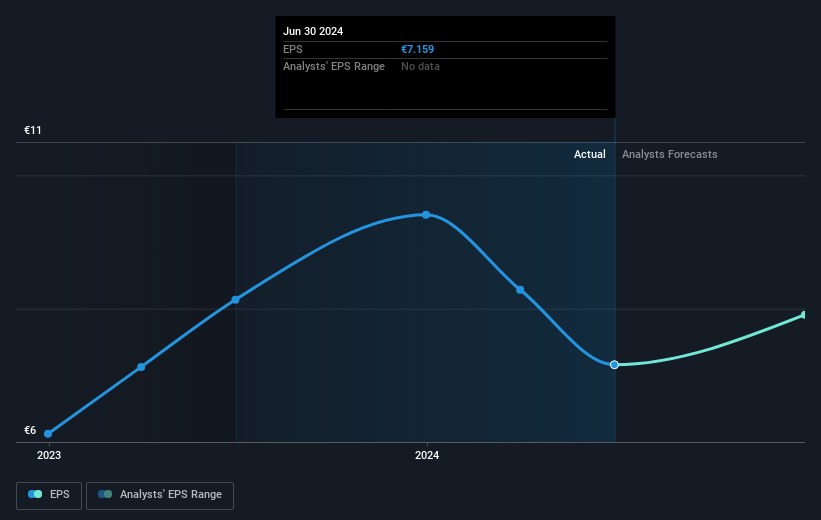The width and height of the screenshot is (821, 520).
Task: Click the 2023 axis label
Action: 49,456
